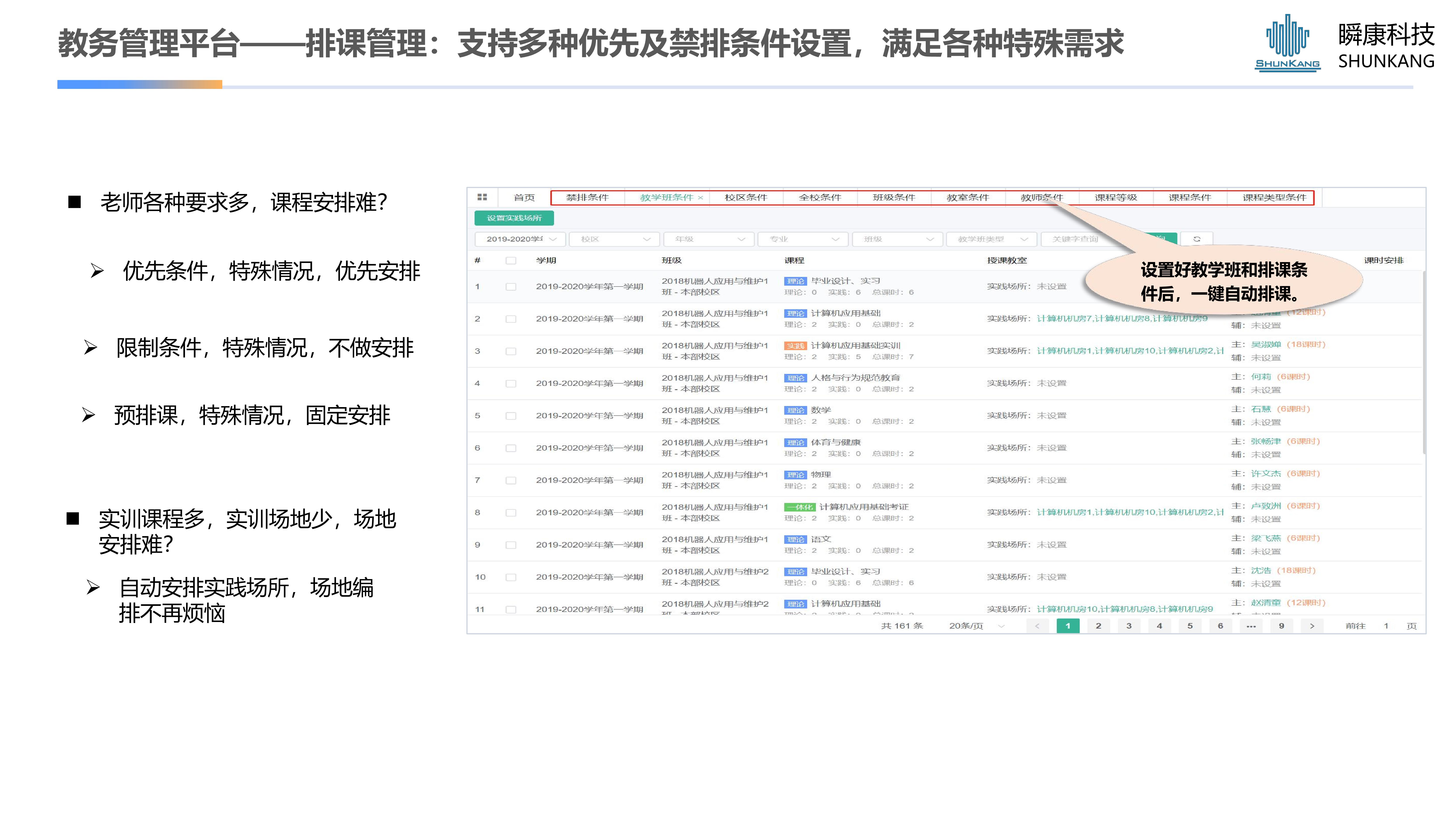Click the refresh icon button beside search
Viewport: 1456px width, 819px height.
click(1197, 239)
